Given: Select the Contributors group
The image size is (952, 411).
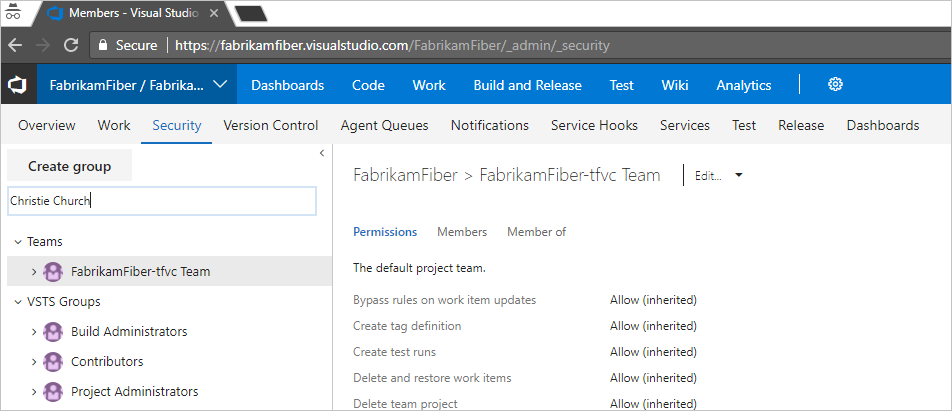Looking at the screenshot, I should pos(107,361).
